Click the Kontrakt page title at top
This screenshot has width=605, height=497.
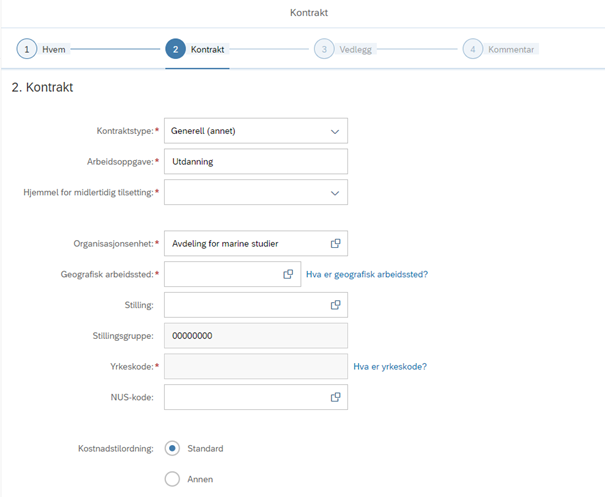click(309, 13)
